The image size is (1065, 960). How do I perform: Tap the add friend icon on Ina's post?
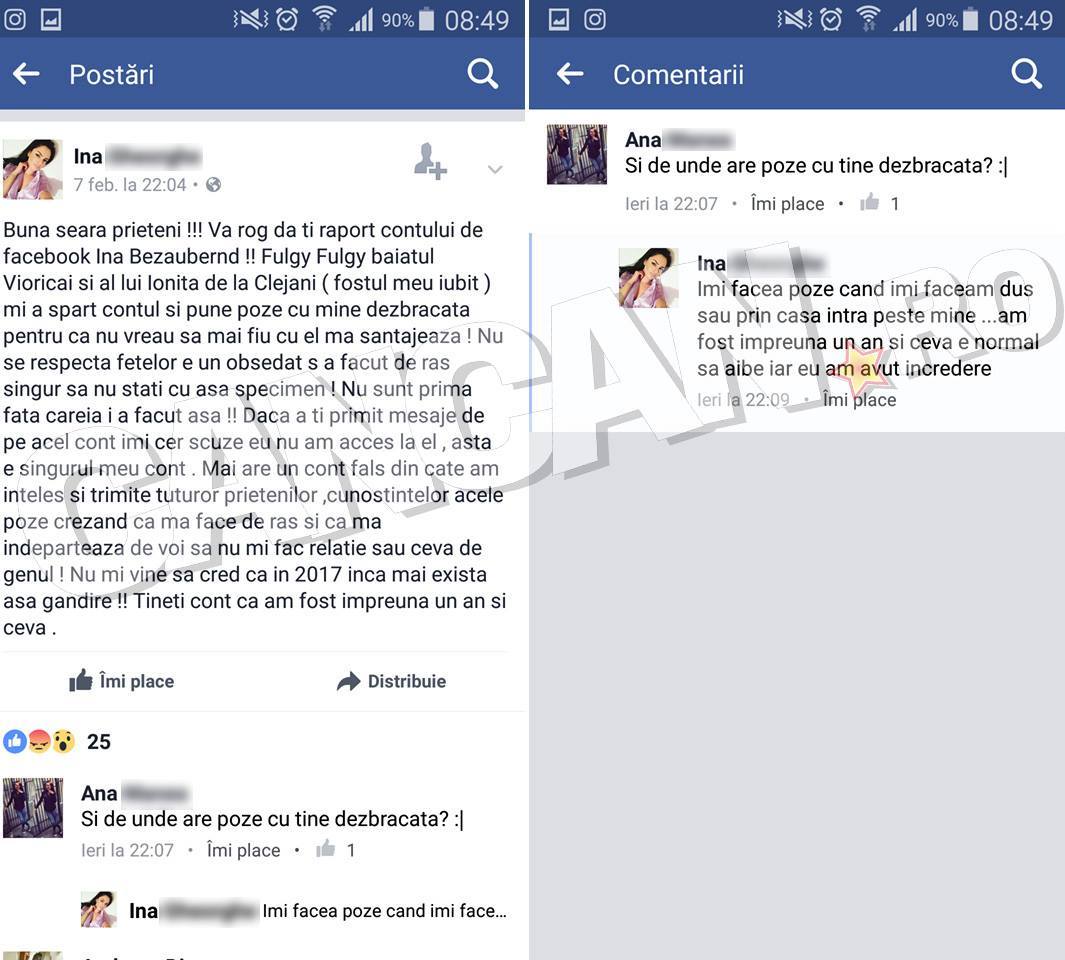[430, 162]
